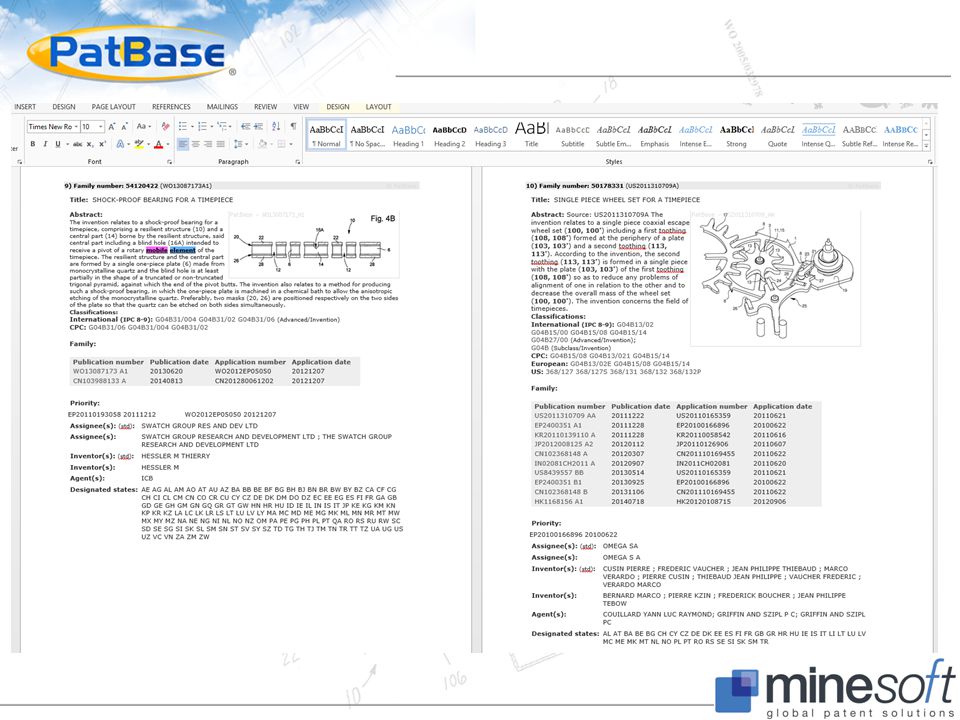Select publication number EP2400351 A1 cell
This screenshot has height=720, width=960.
(x=558, y=425)
